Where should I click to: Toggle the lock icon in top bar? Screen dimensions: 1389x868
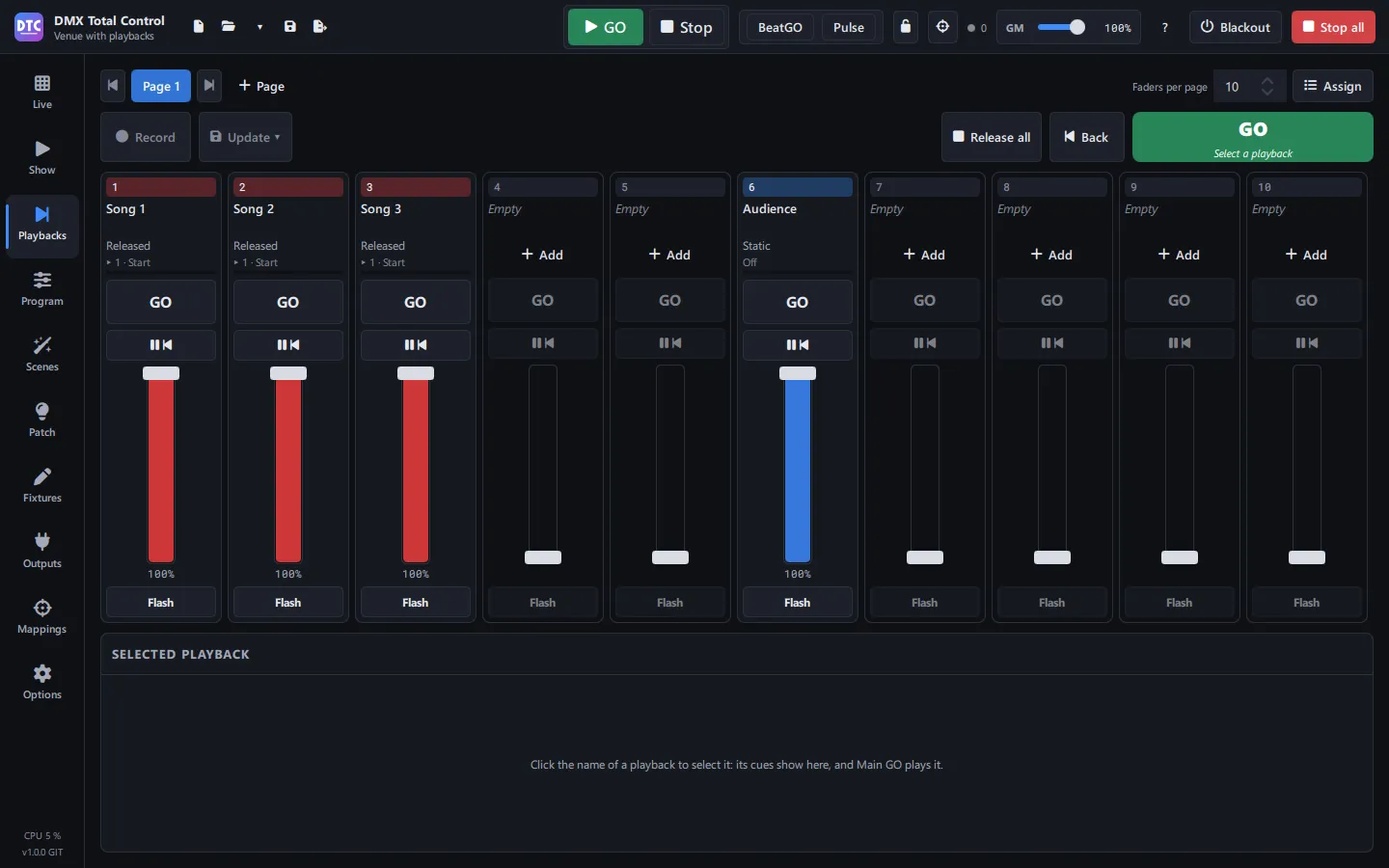(905, 27)
